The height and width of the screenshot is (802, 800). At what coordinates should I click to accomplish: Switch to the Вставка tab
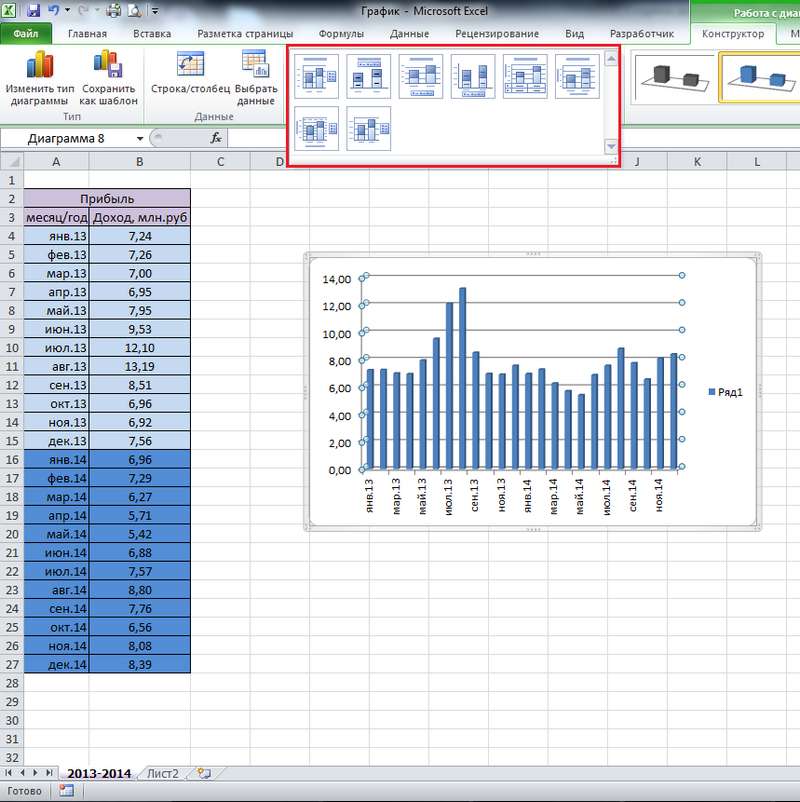152,34
